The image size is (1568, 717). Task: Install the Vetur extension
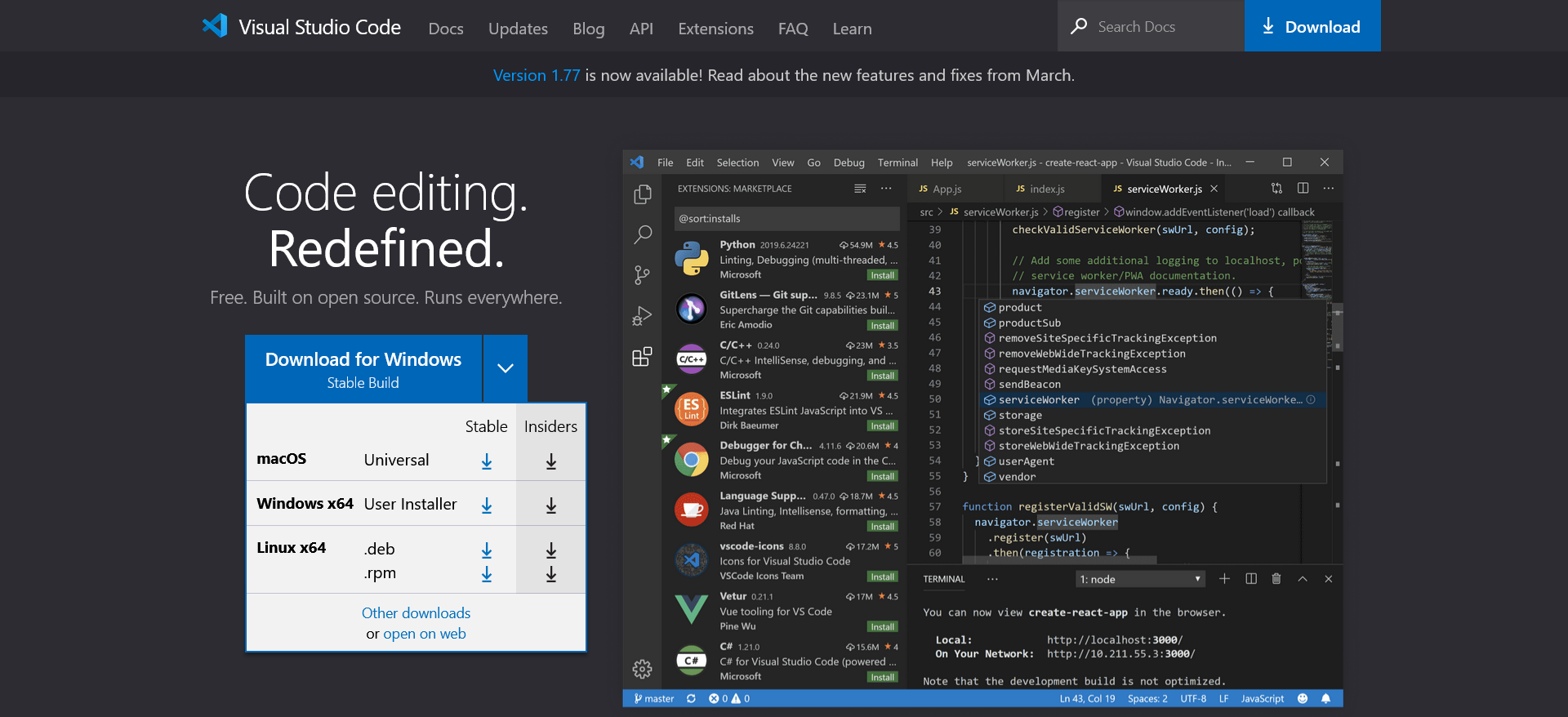coord(883,627)
